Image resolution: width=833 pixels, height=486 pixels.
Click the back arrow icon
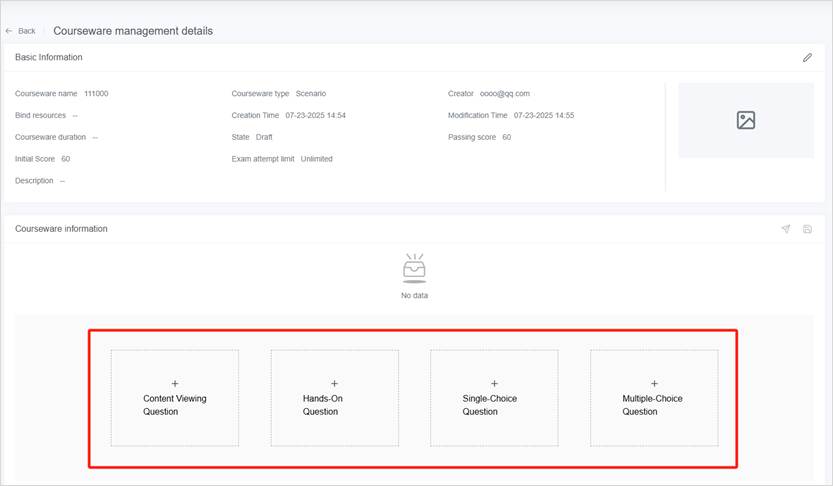click(x=9, y=31)
